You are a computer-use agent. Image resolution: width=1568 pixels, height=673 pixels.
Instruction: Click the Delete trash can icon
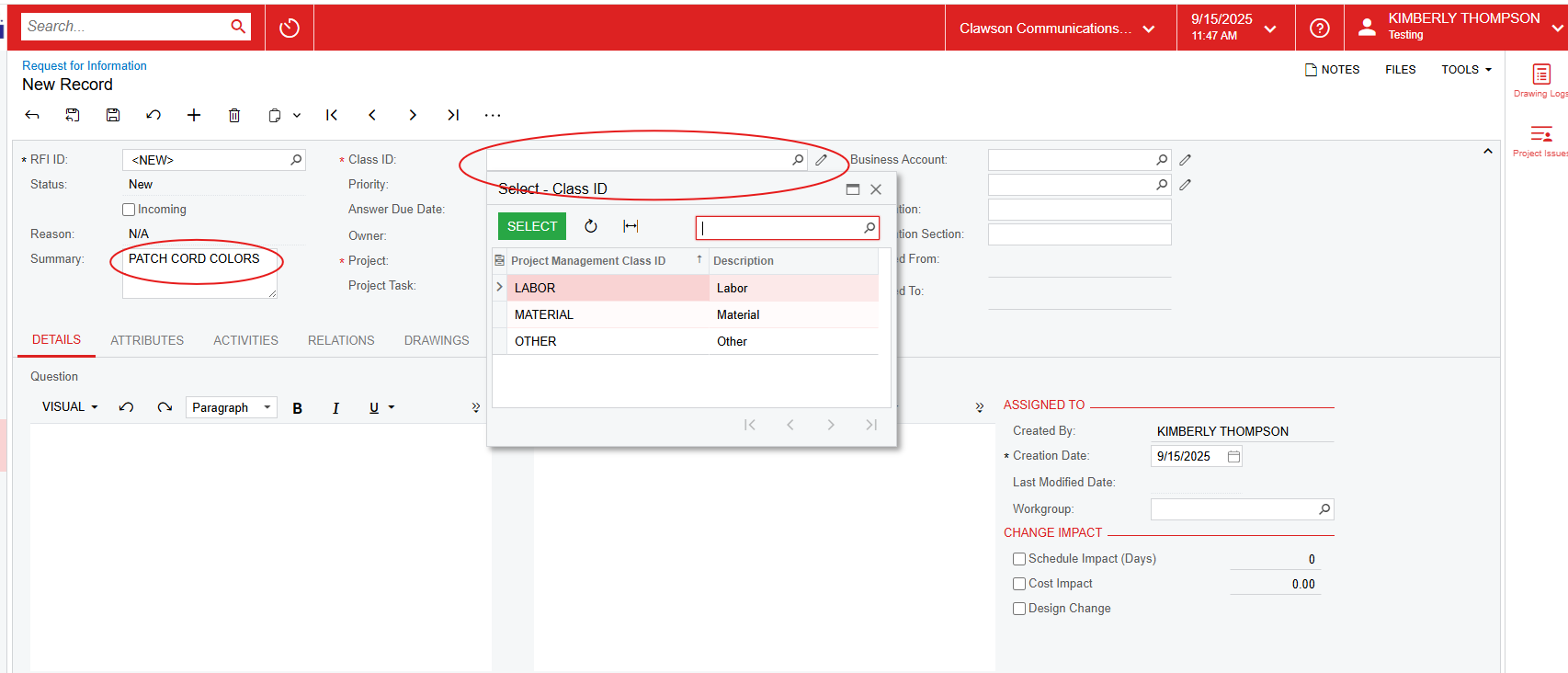point(234,115)
